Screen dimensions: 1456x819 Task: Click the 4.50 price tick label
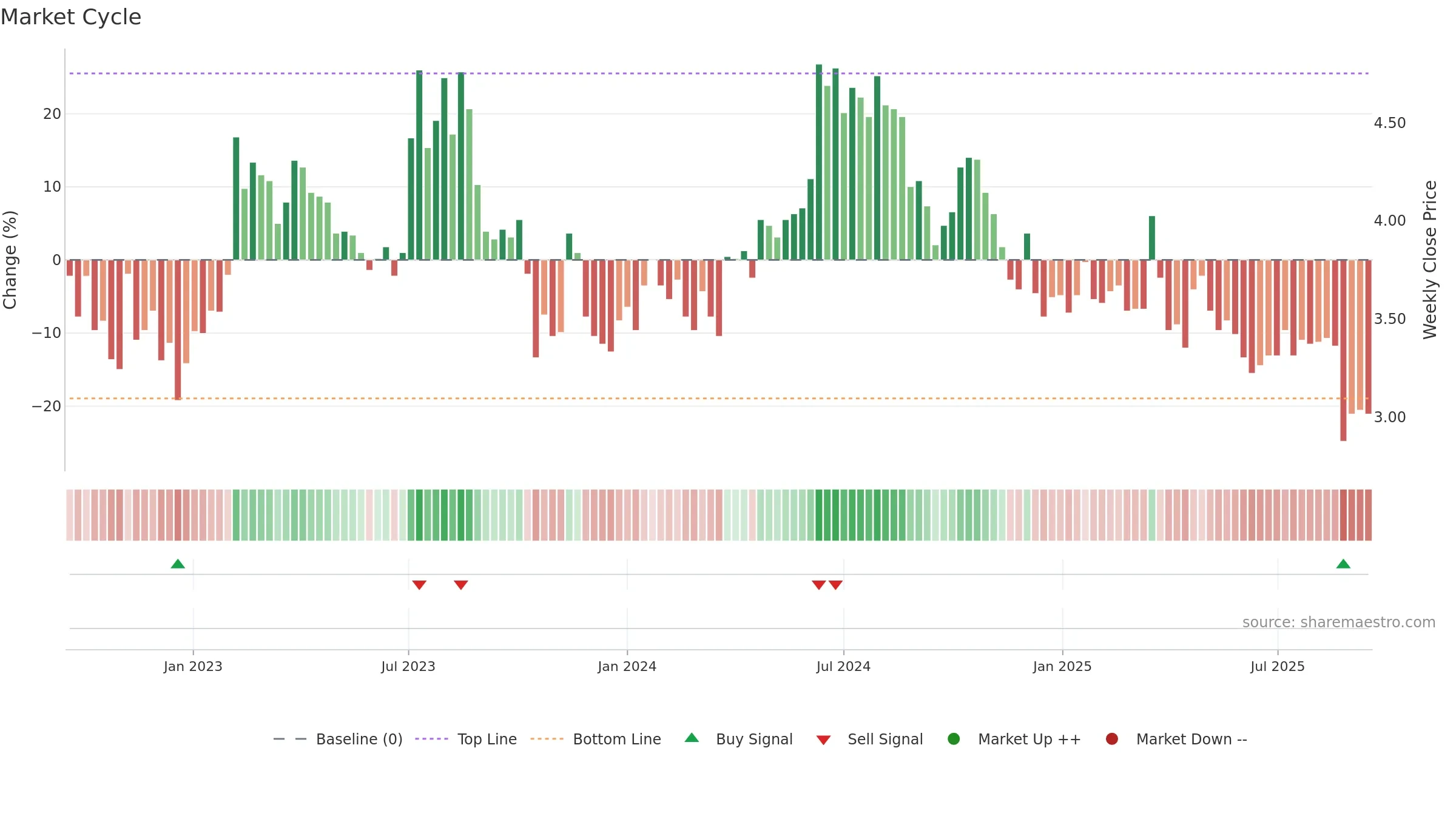(x=1390, y=123)
